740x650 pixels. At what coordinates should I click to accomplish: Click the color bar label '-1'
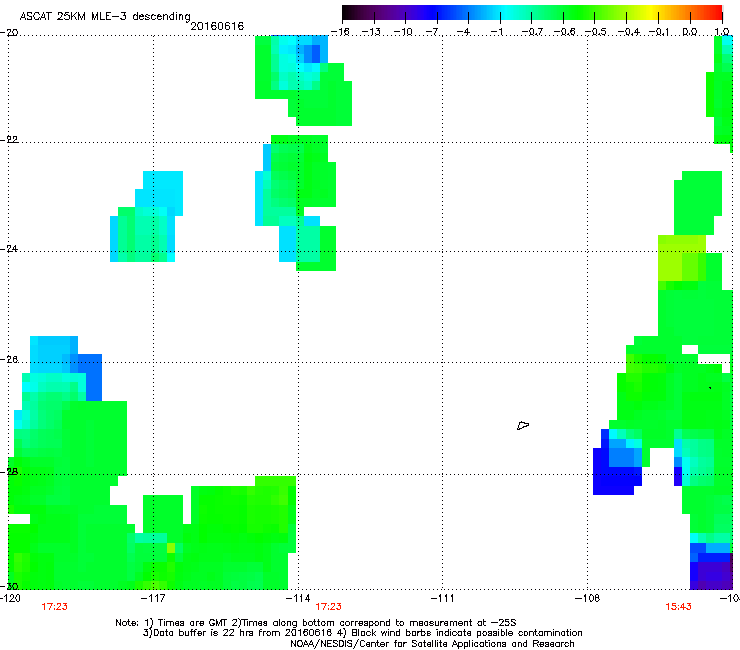(497, 32)
